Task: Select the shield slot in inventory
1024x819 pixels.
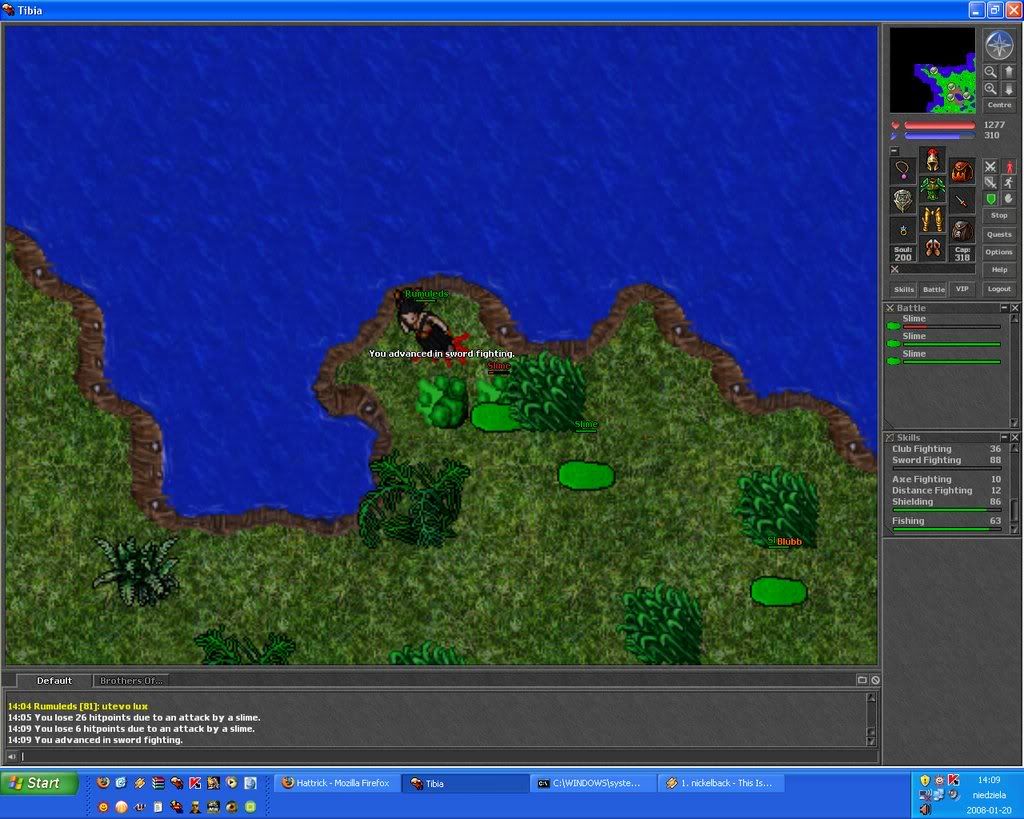Action: [903, 201]
